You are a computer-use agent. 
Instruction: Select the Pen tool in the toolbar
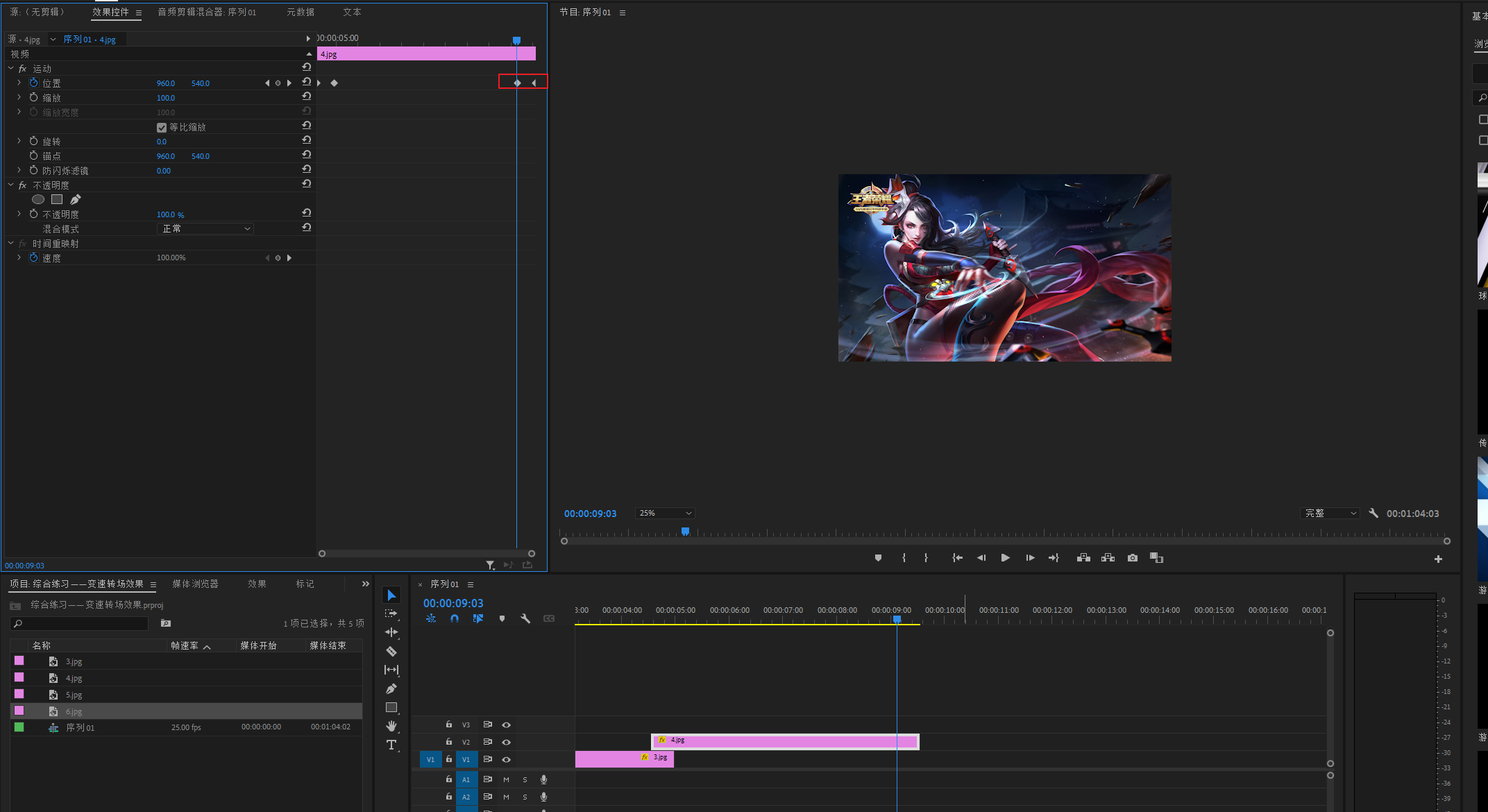click(x=391, y=688)
